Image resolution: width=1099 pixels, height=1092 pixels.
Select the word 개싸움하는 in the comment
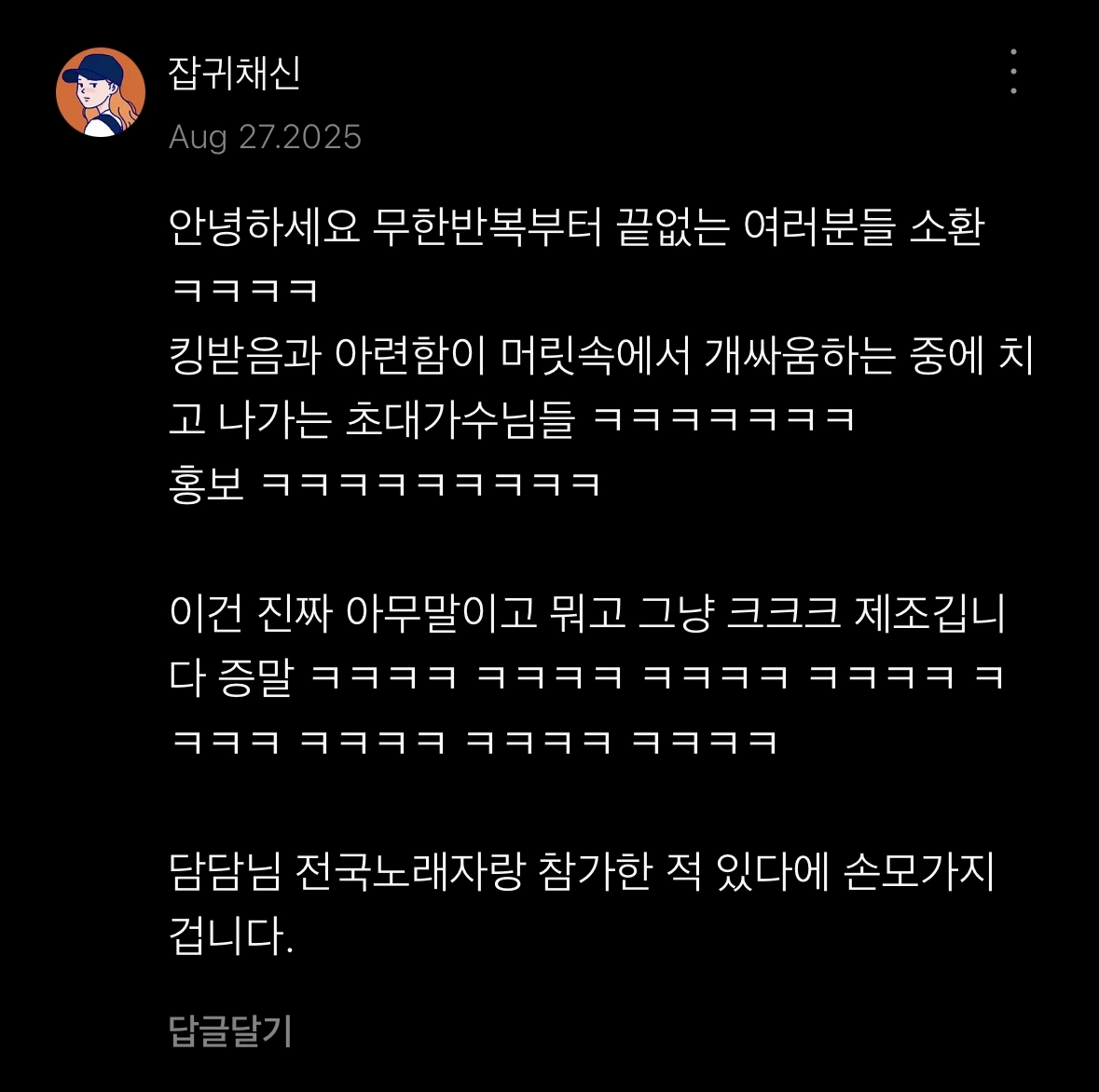pos(800,356)
